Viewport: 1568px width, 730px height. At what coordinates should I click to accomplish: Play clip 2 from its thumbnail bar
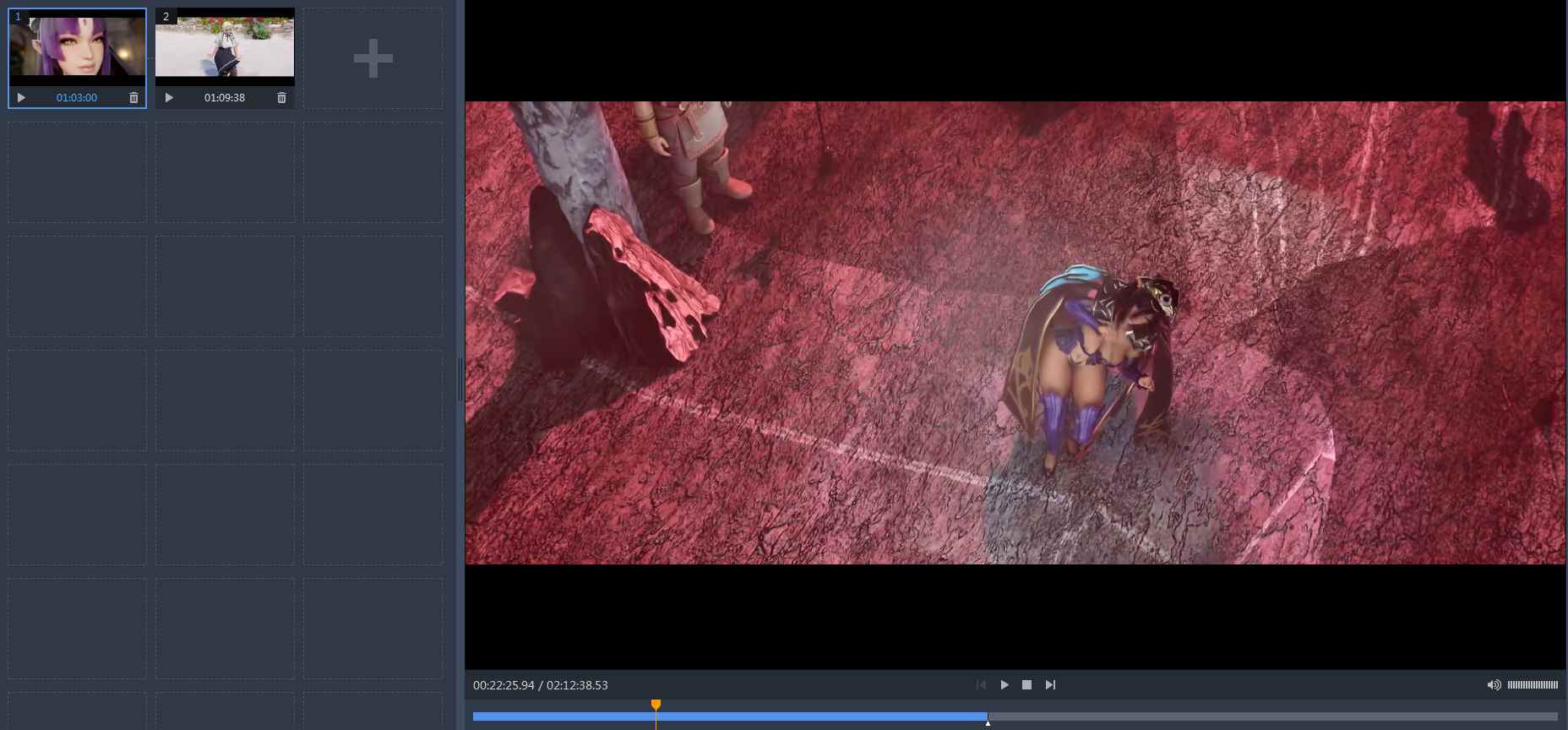tap(169, 98)
